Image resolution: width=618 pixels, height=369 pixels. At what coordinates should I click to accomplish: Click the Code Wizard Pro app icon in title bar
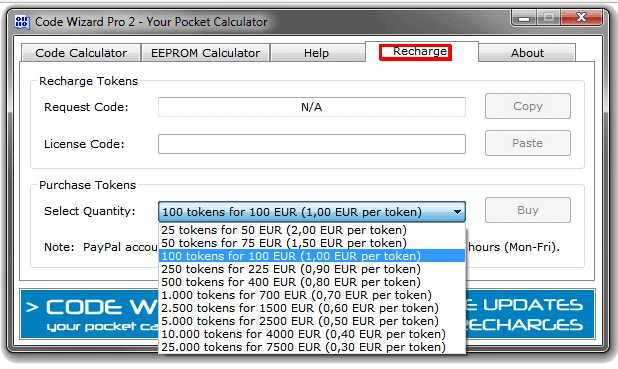pyautogui.click(x=22, y=22)
